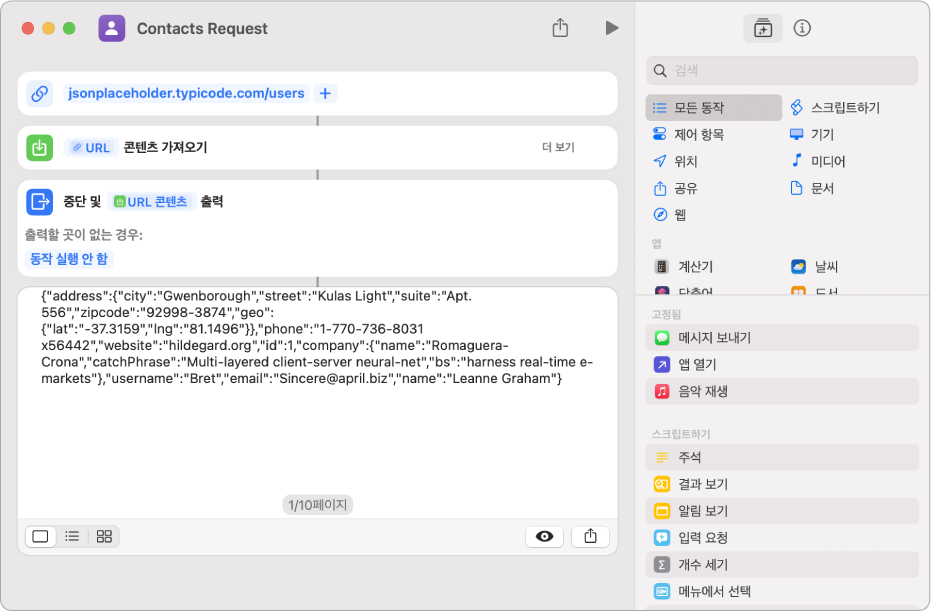
Task: Click the URL variable token
Action: [x=90, y=148]
